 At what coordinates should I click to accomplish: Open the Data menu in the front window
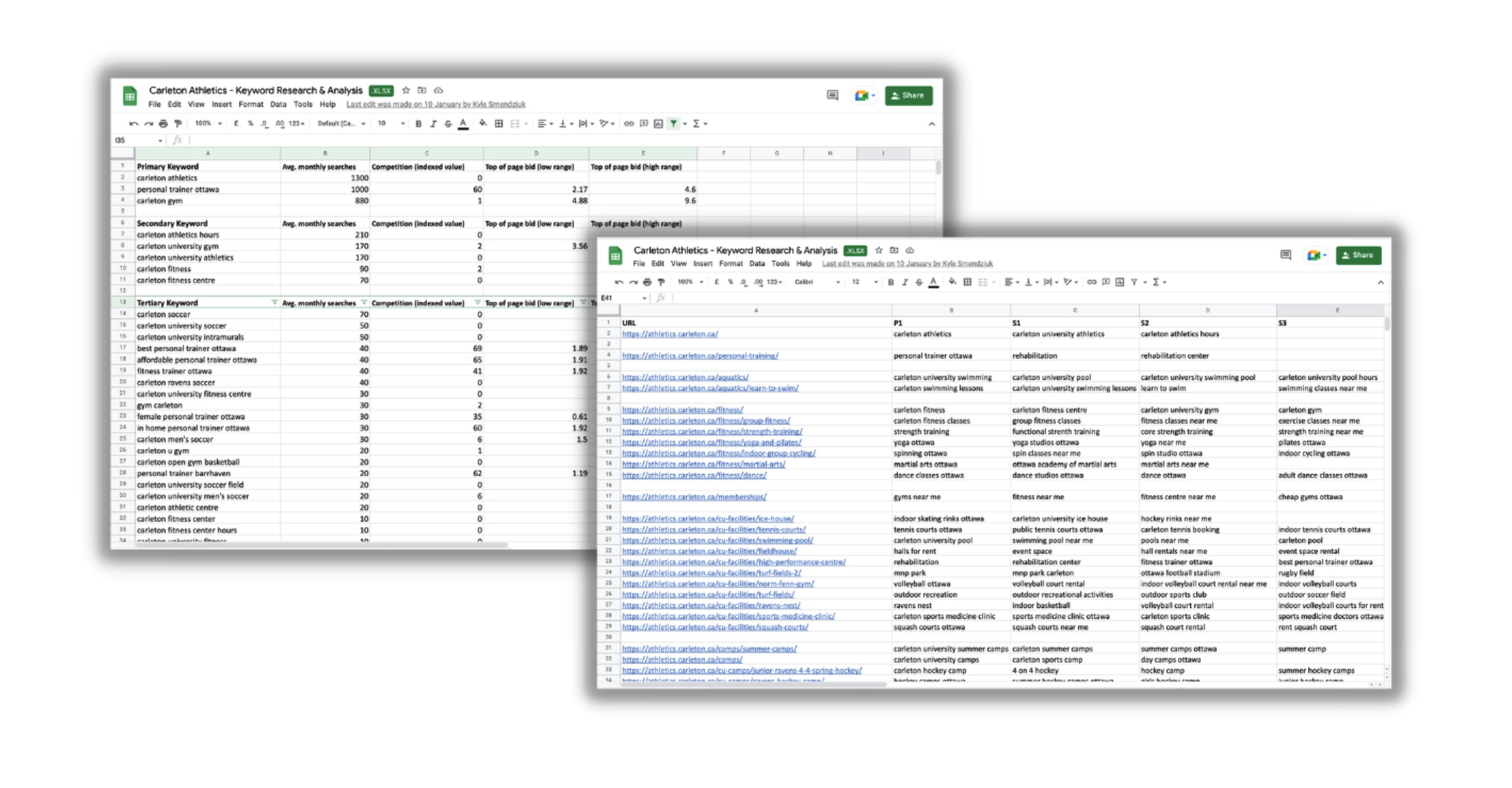tap(756, 264)
